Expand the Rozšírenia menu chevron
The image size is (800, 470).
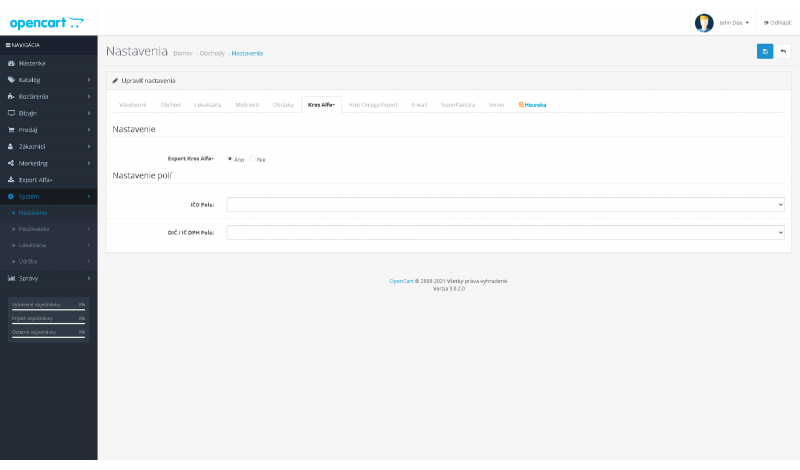(89, 96)
